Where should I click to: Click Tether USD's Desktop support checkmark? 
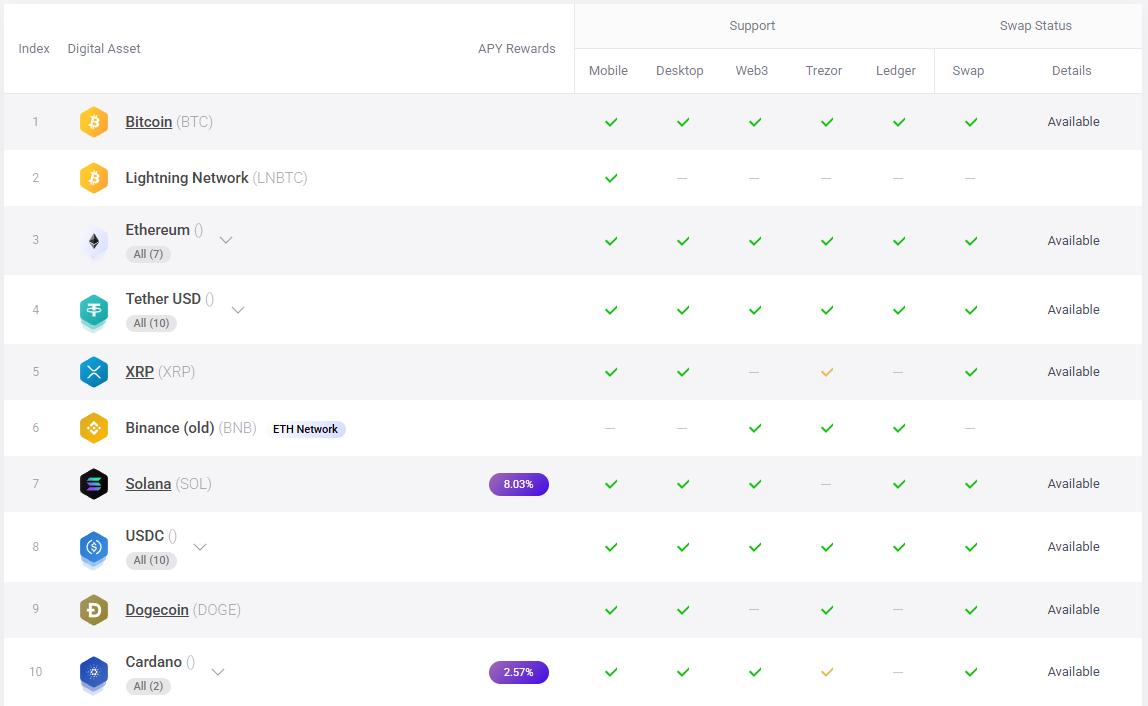(x=682, y=310)
